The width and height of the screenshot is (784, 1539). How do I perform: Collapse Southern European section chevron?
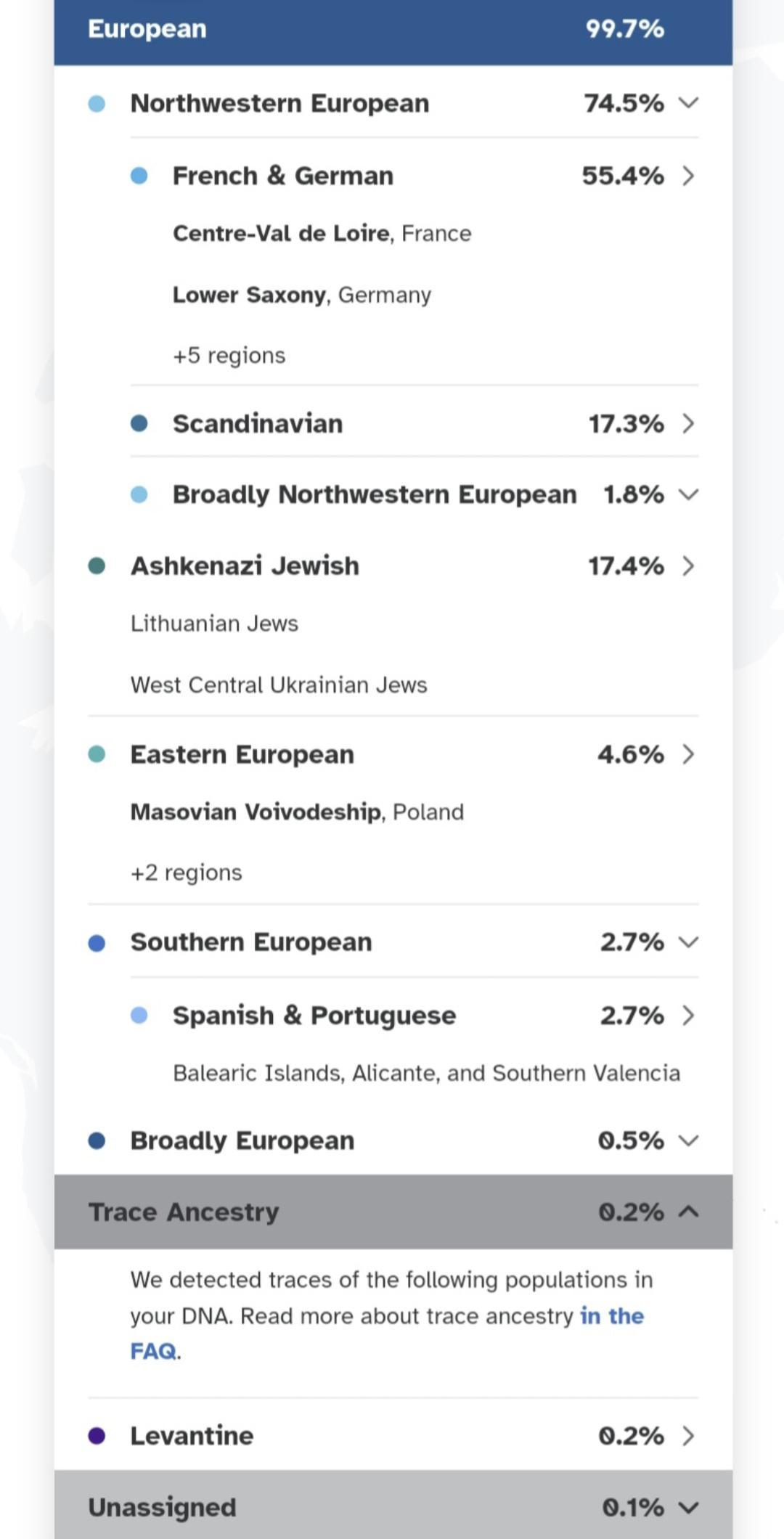[688, 942]
